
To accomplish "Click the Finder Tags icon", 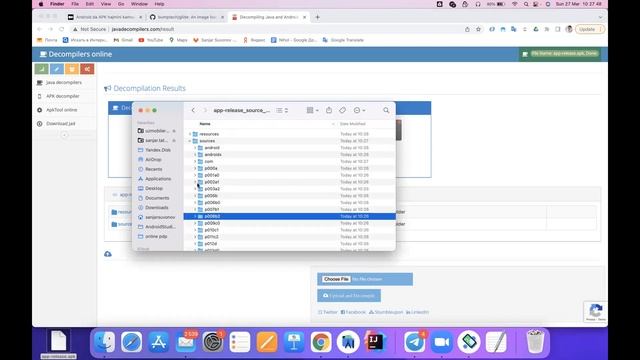I will click(342, 110).
